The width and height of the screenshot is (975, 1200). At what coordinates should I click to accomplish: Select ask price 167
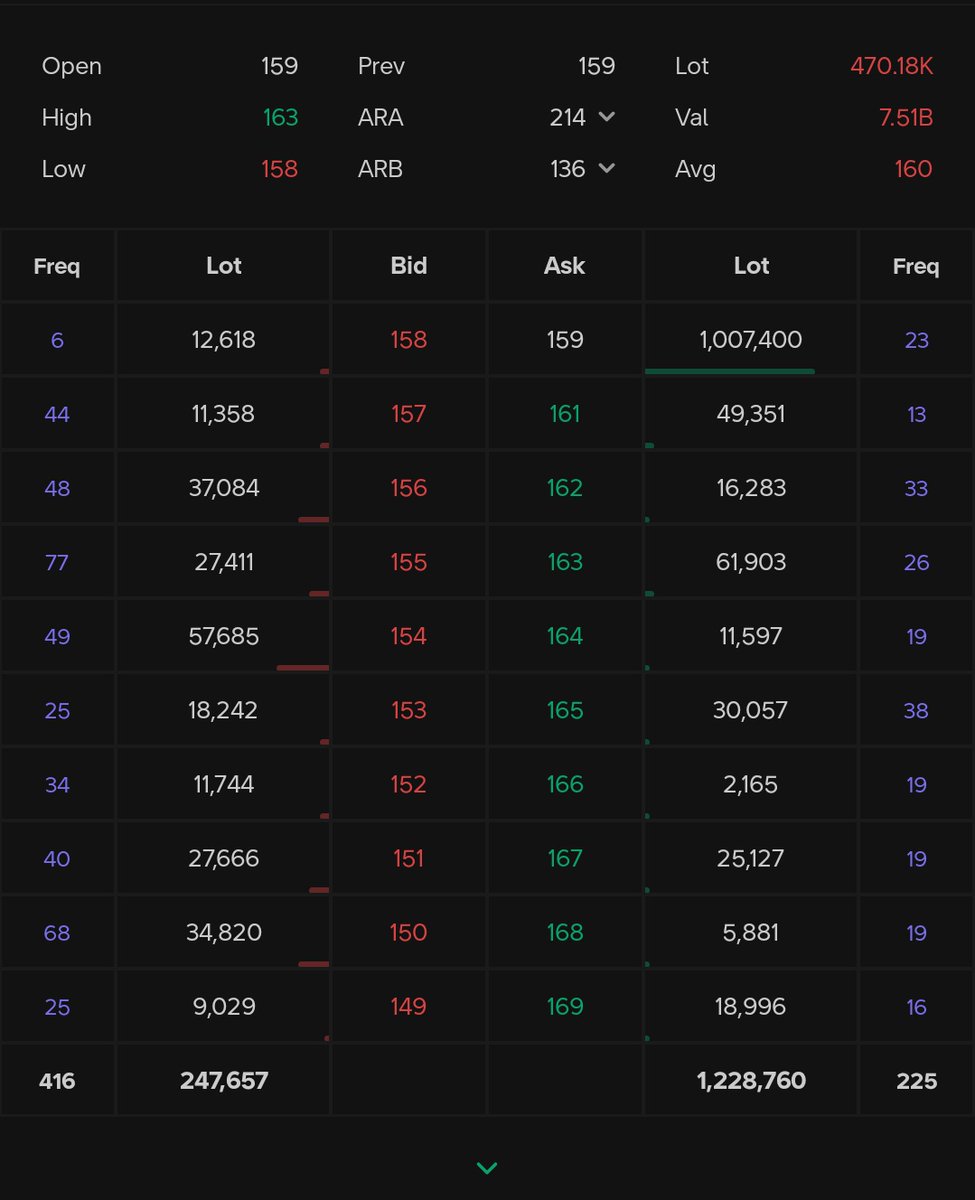pos(565,858)
